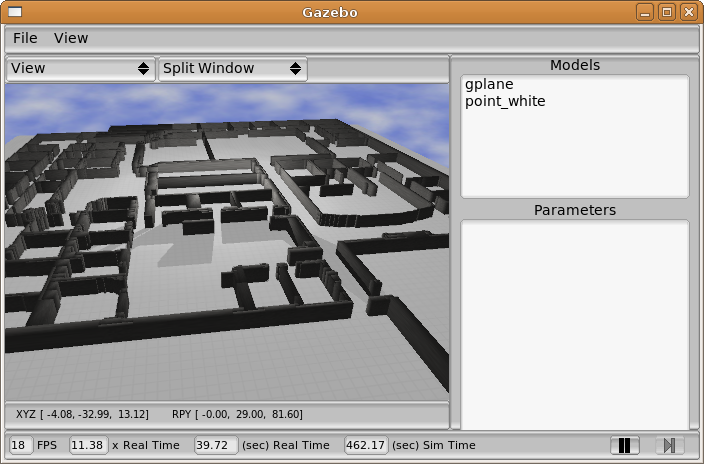Select point_white model in the list
The height and width of the screenshot is (464, 704).
[505, 101]
